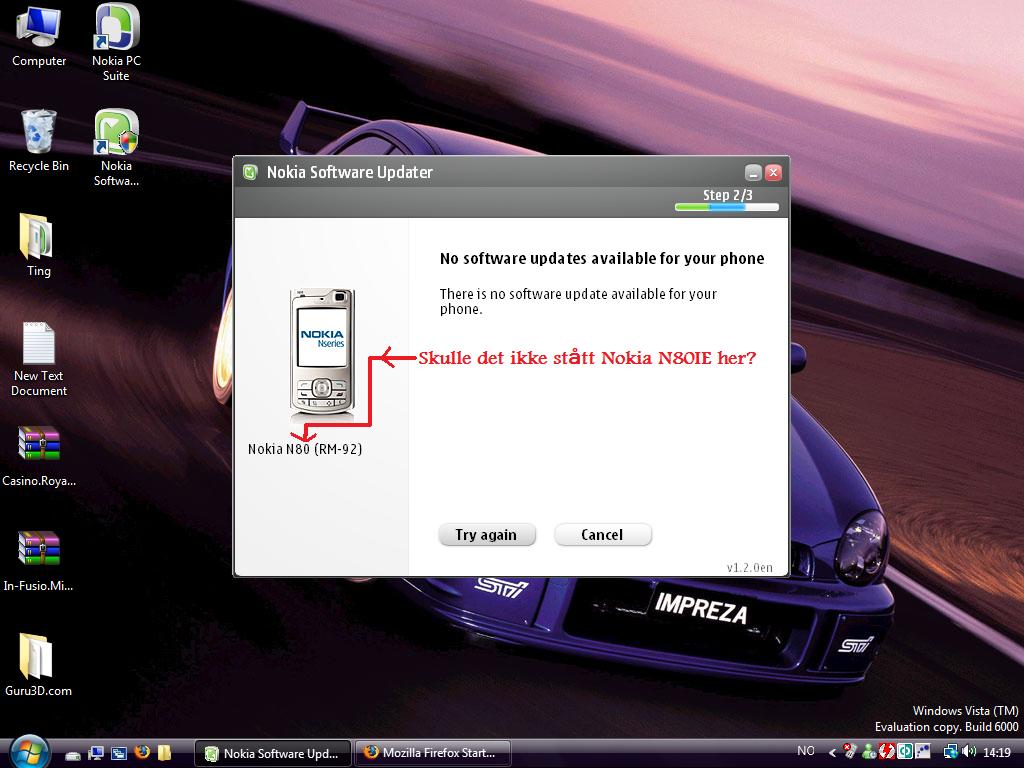Launch Firefox from Quick Launch

[142, 752]
